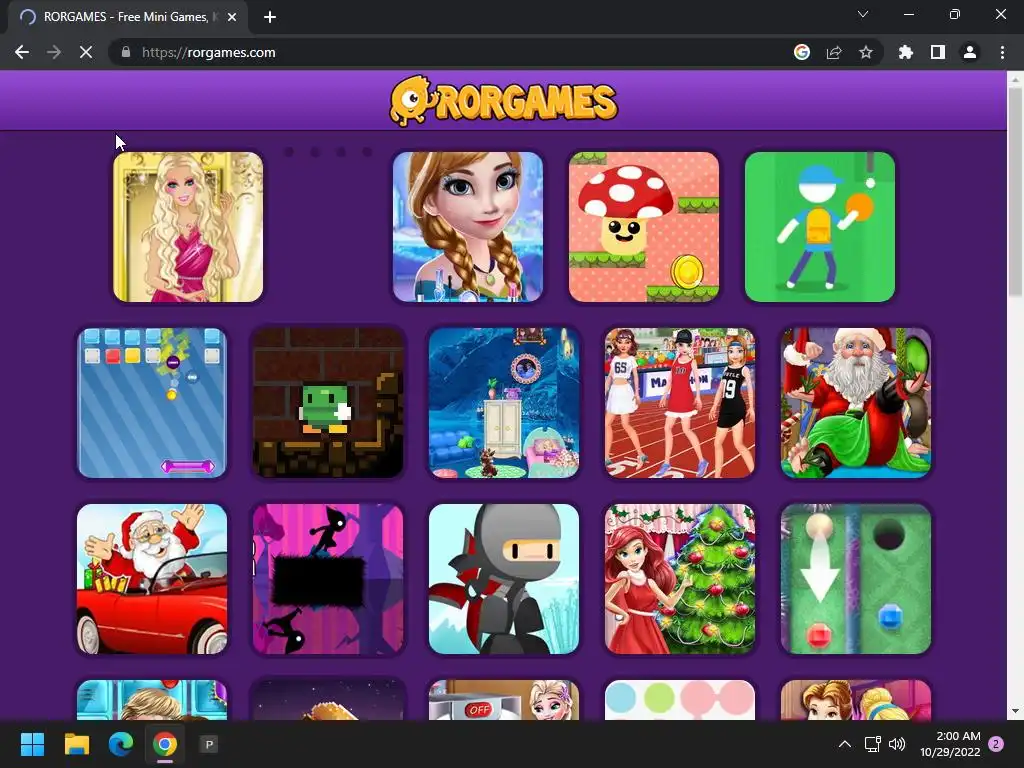Image resolution: width=1024 pixels, height=768 pixels.
Task: Open the colored pastel dots game
Action: point(680,700)
